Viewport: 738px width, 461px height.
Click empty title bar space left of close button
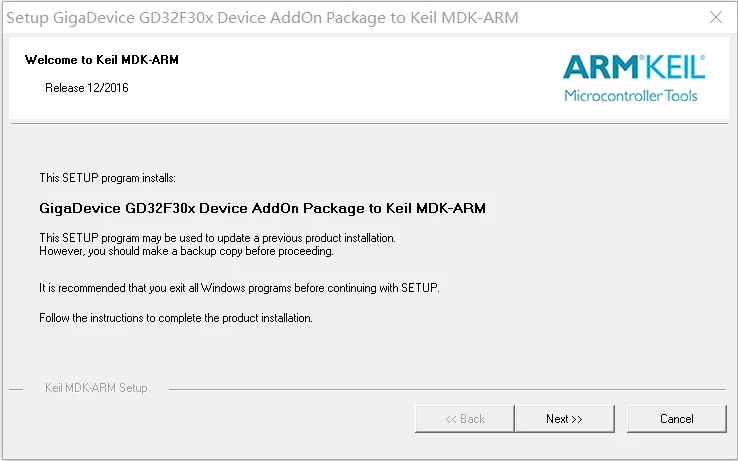click(620, 18)
